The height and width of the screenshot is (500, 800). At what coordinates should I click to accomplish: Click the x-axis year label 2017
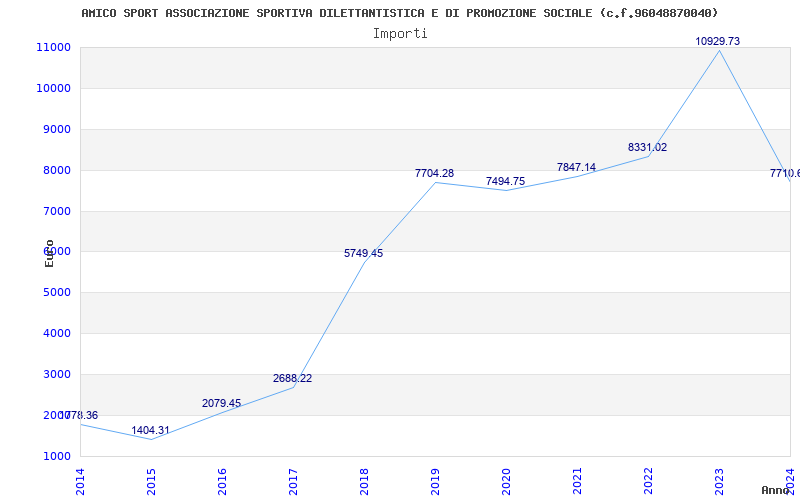[x=293, y=482]
